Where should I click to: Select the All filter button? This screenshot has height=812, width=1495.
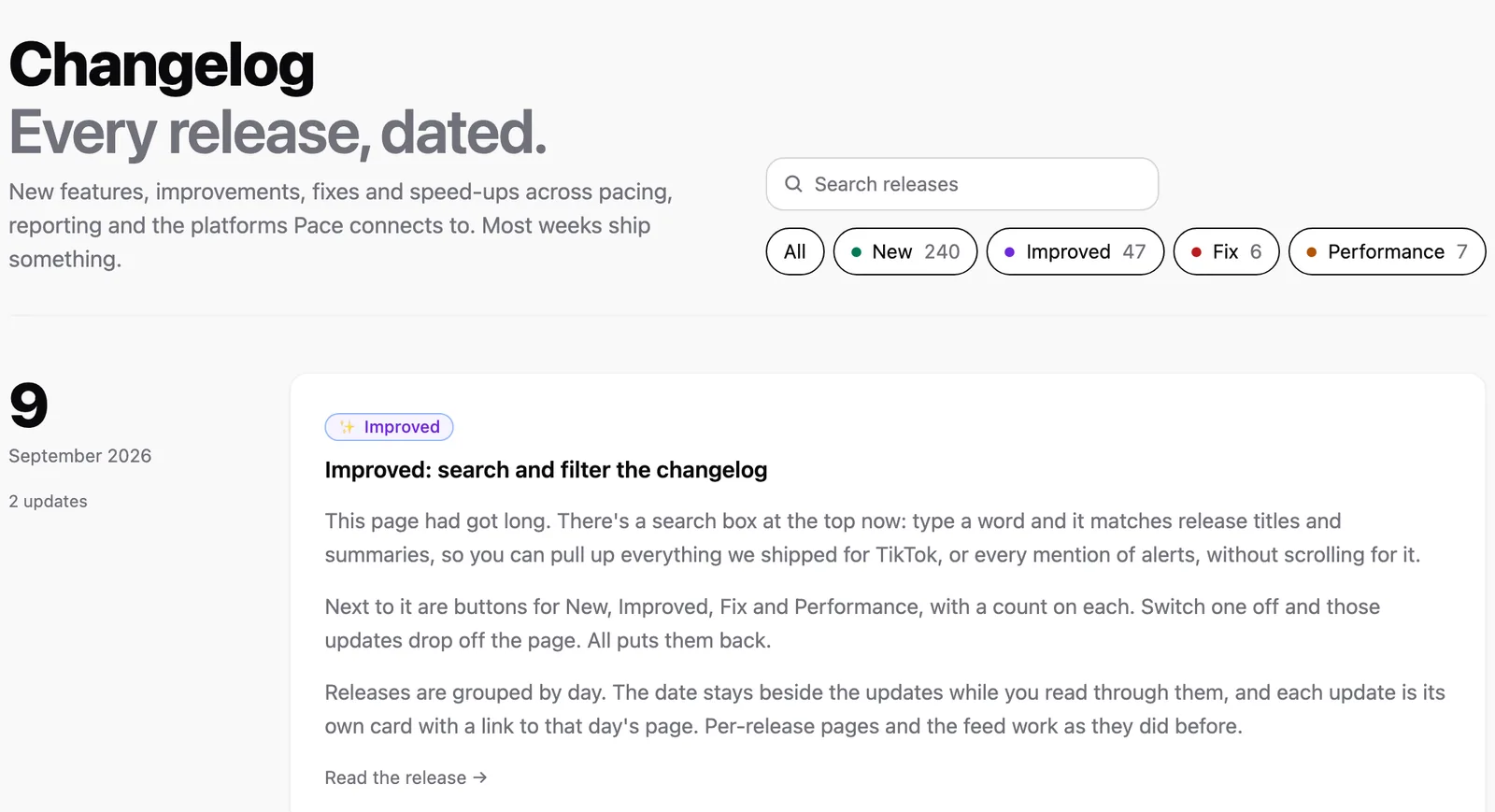pos(795,251)
